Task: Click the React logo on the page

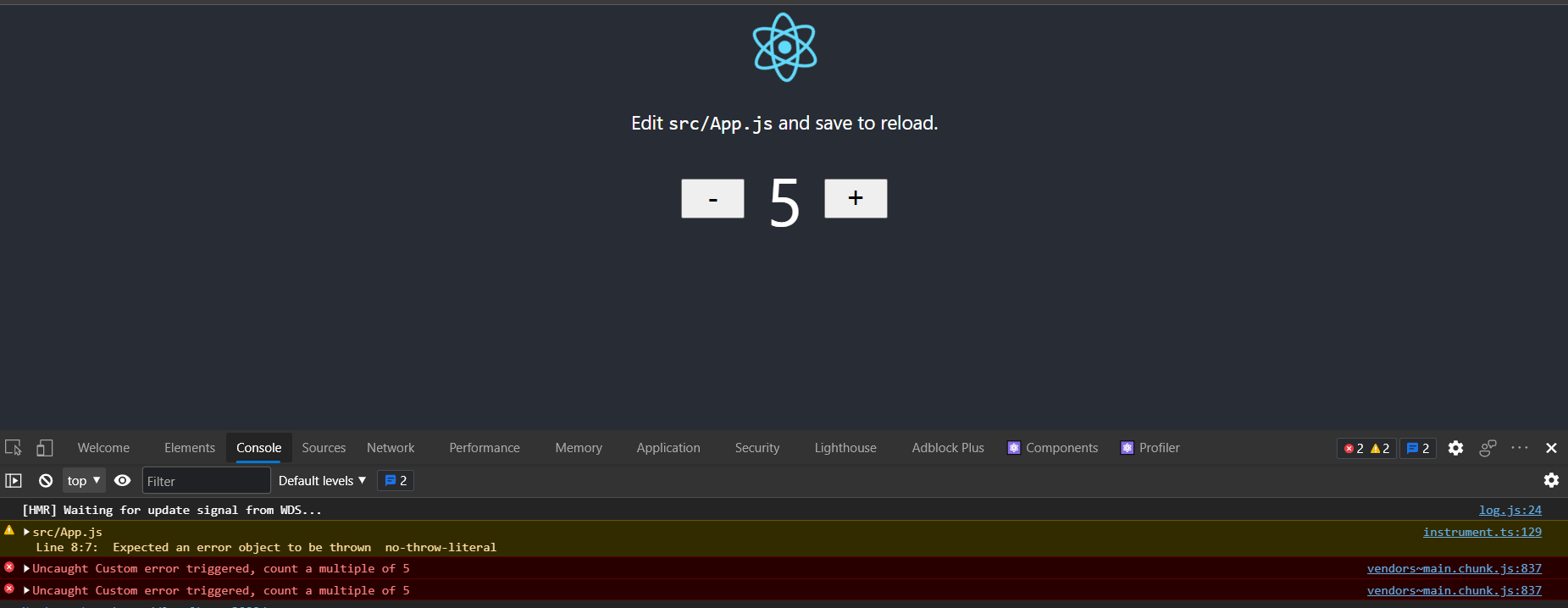Action: click(784, 47)
